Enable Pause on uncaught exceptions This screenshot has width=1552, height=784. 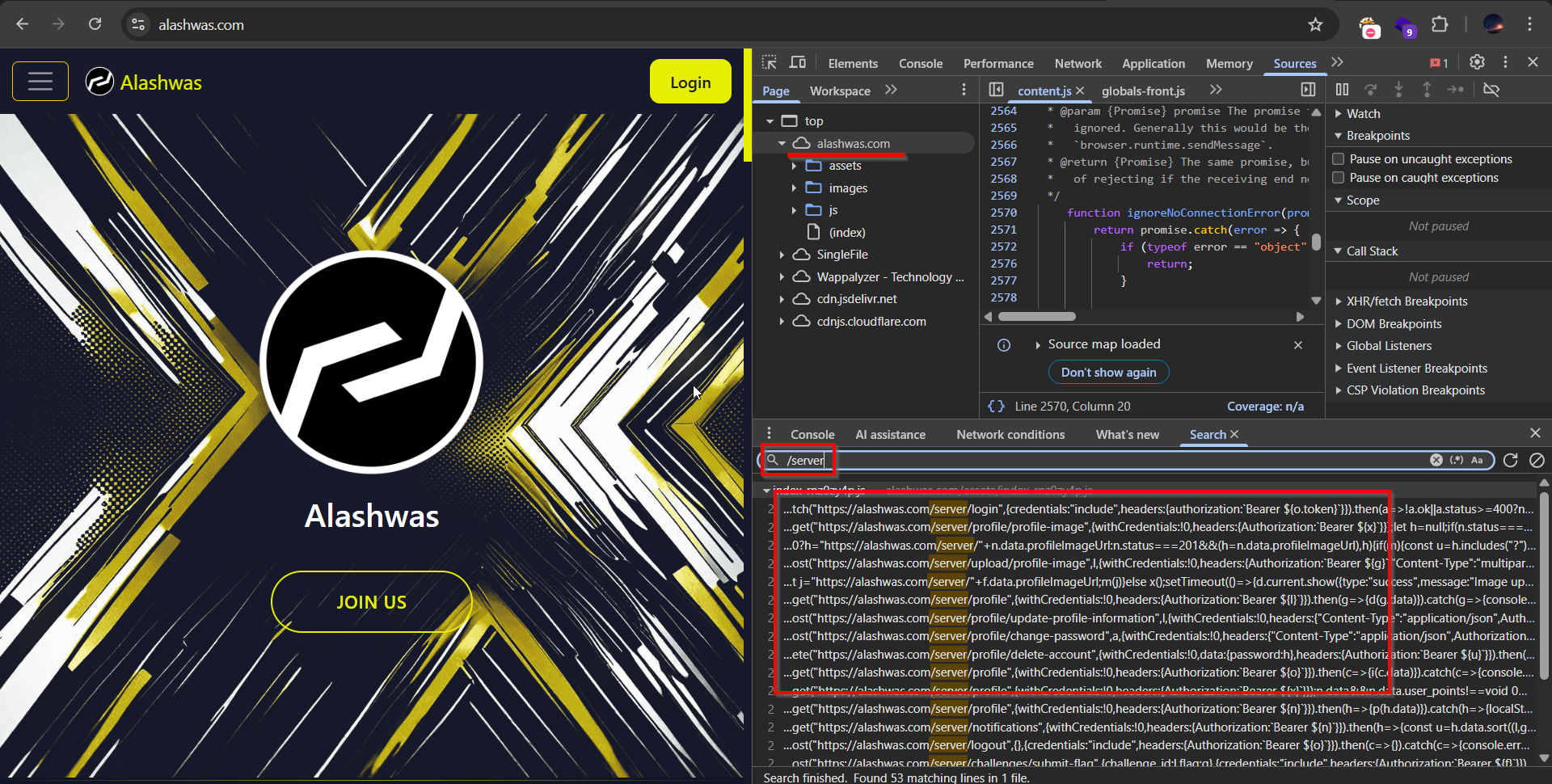1339,159
